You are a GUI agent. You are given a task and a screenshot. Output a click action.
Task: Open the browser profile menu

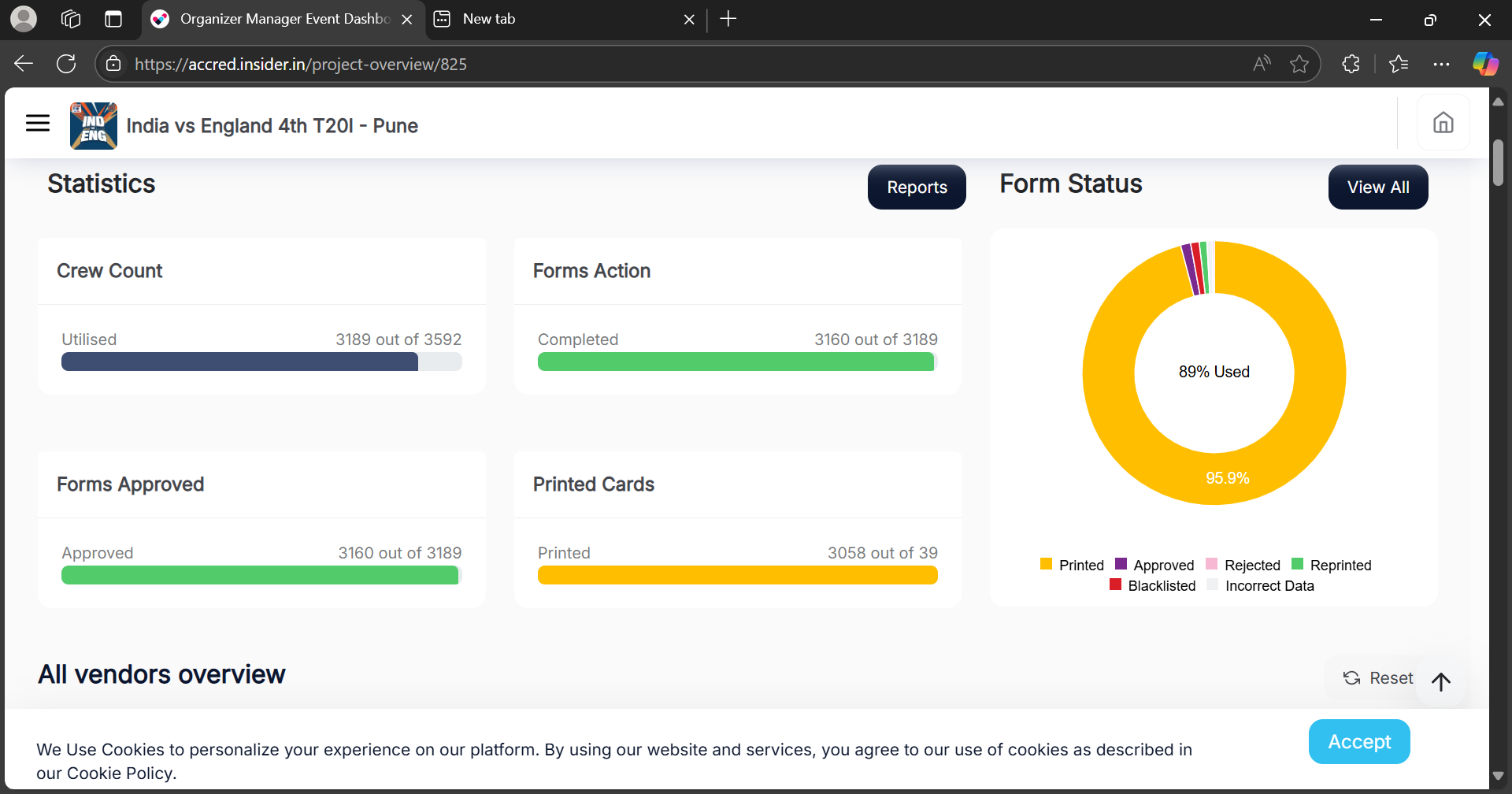(24, 19)
